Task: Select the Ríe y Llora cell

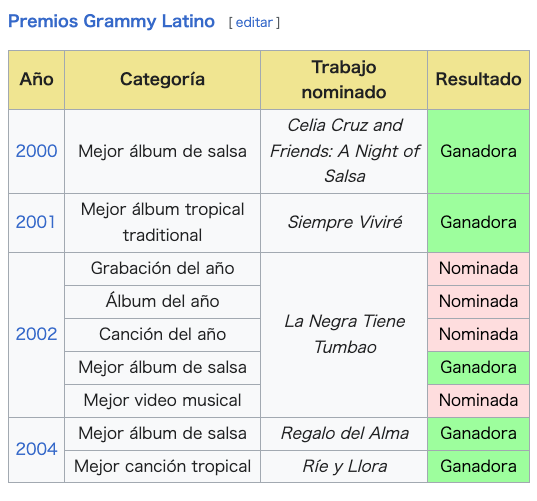Action: 344,466
